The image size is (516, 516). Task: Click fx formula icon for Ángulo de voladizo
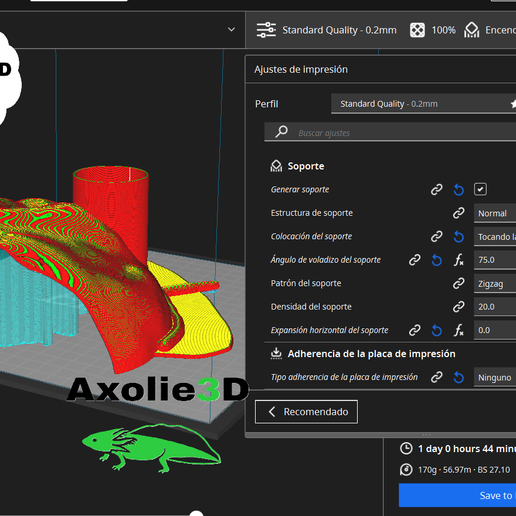(x=459, y=260)
